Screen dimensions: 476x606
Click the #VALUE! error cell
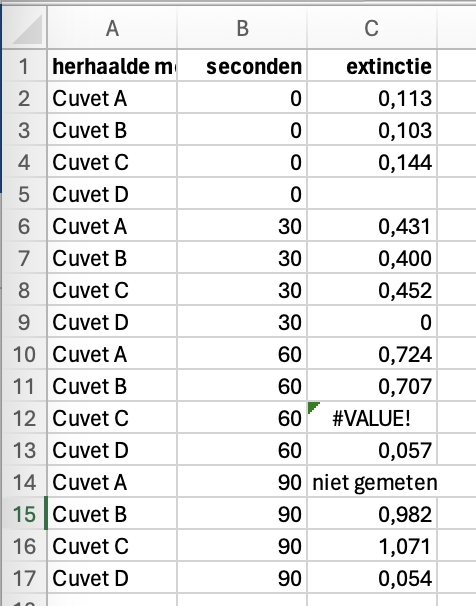tap(372, 417)
